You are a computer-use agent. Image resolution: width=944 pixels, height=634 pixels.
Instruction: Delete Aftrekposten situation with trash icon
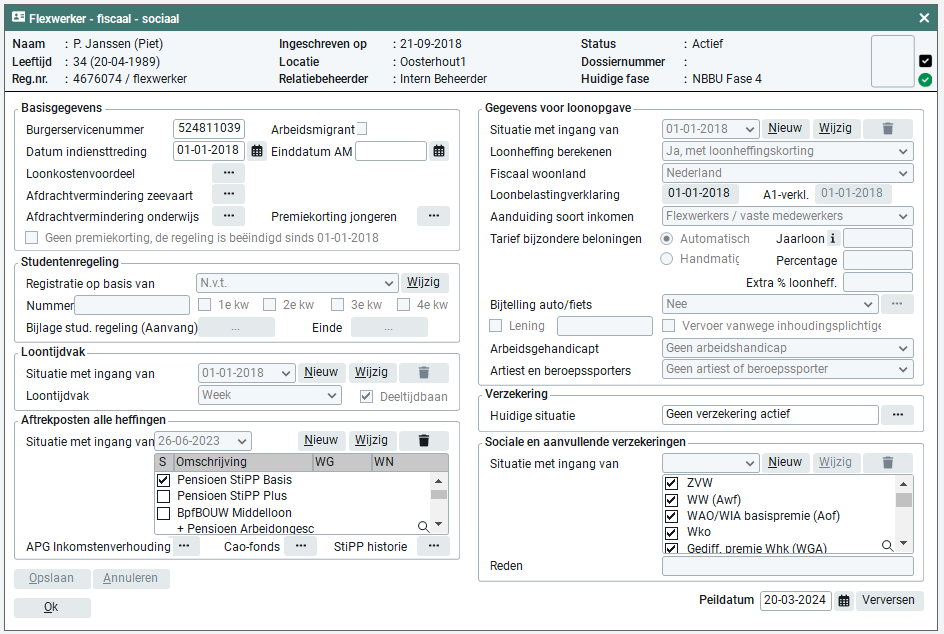click(424, 441)
